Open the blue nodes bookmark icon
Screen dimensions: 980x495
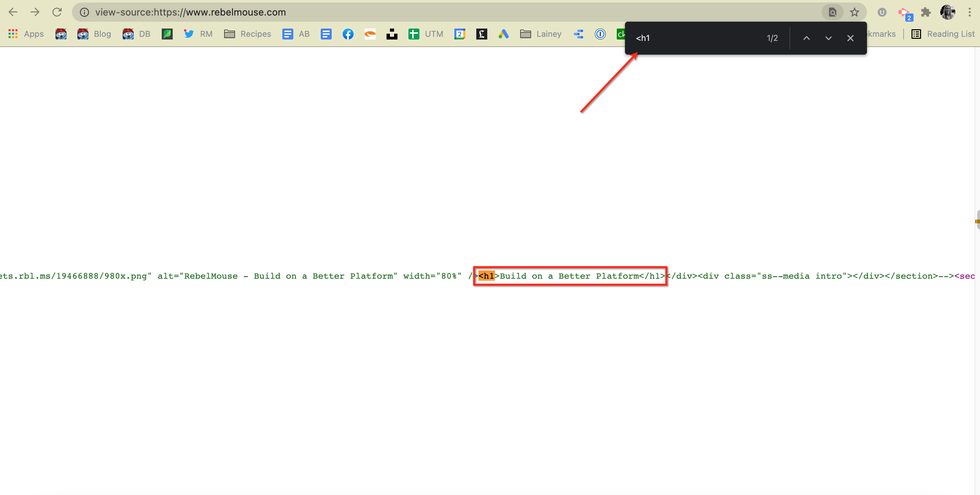click(578, 34)
